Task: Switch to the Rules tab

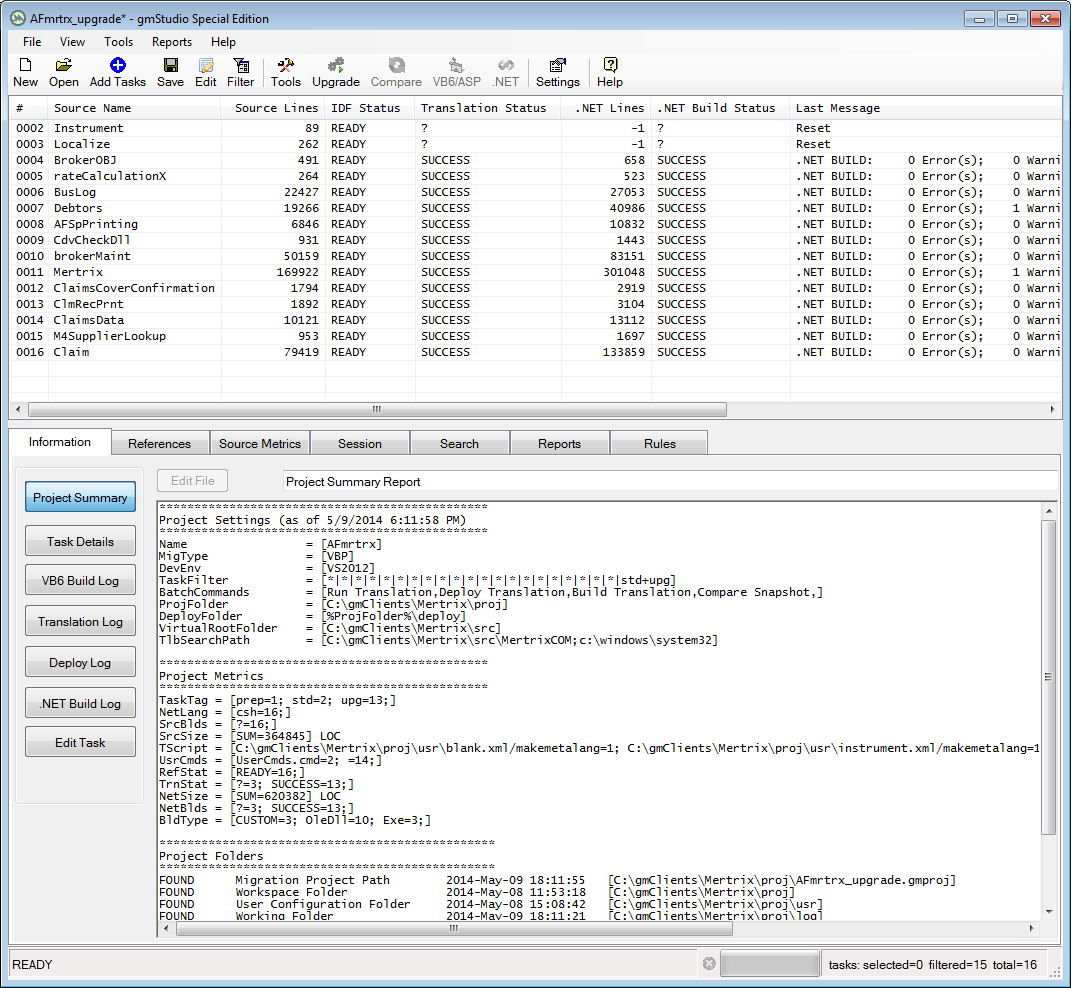Action: coord(660,444)
